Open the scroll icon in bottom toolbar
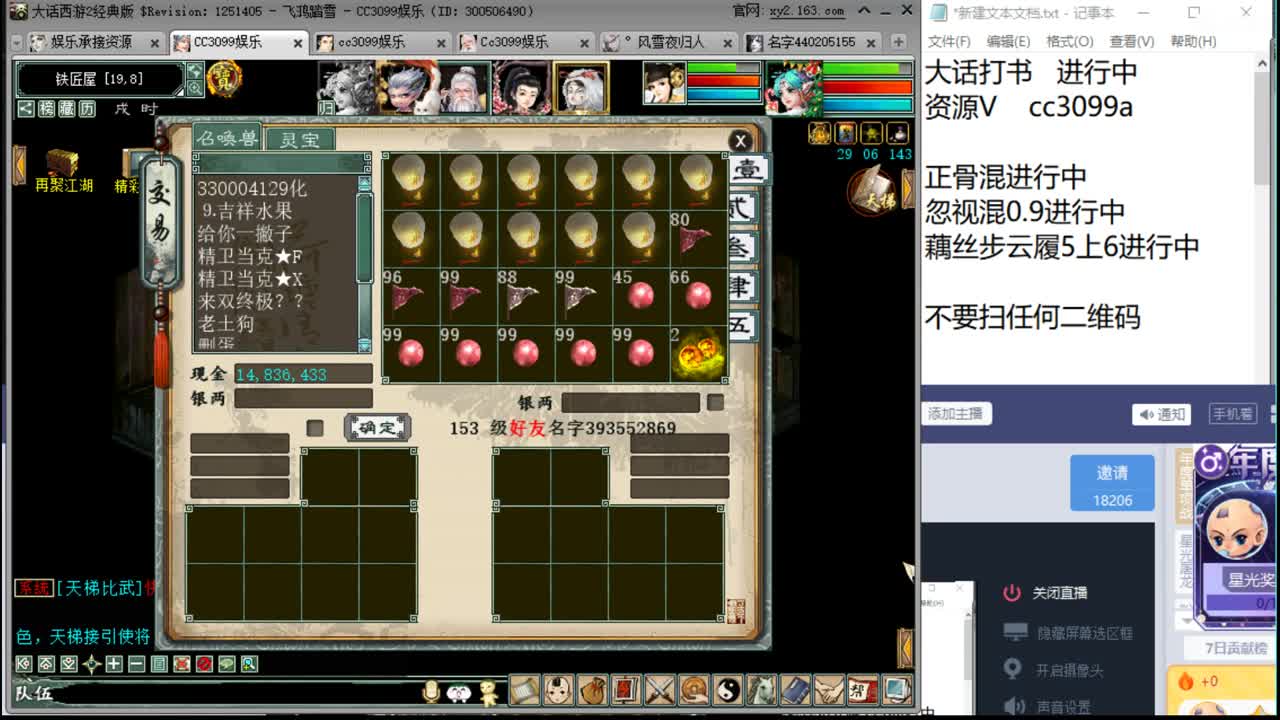1280x720 pixels. pyautogui.click(x=525, y=689)
